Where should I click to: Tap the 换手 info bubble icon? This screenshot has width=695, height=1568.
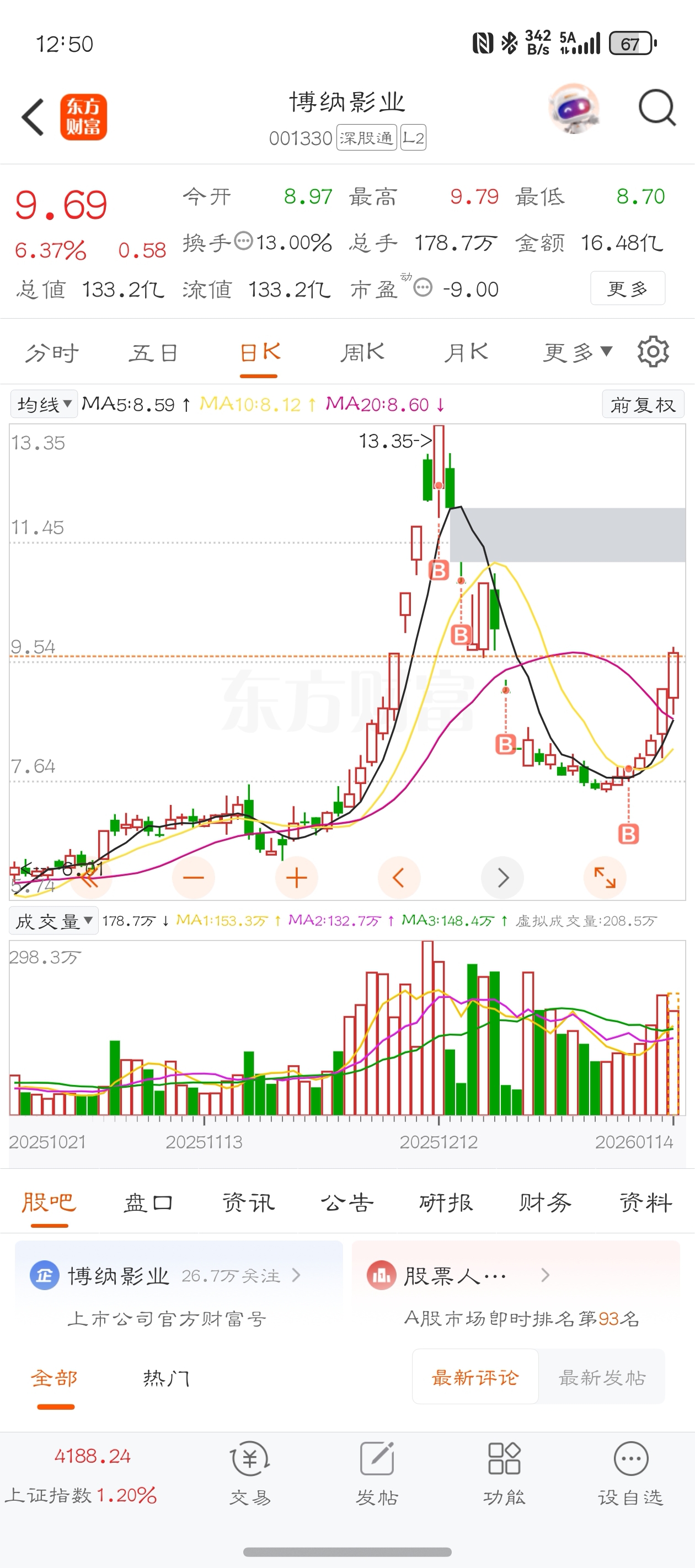(244, 241)
